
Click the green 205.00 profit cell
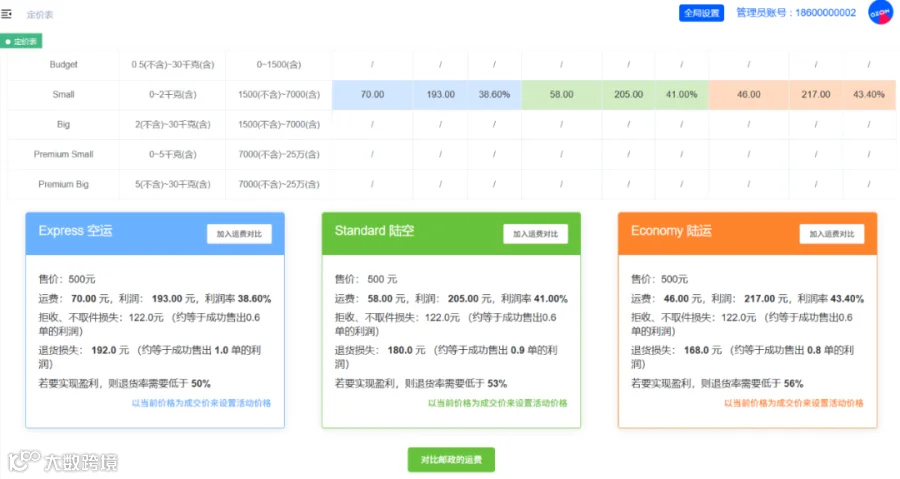point(629,94)
